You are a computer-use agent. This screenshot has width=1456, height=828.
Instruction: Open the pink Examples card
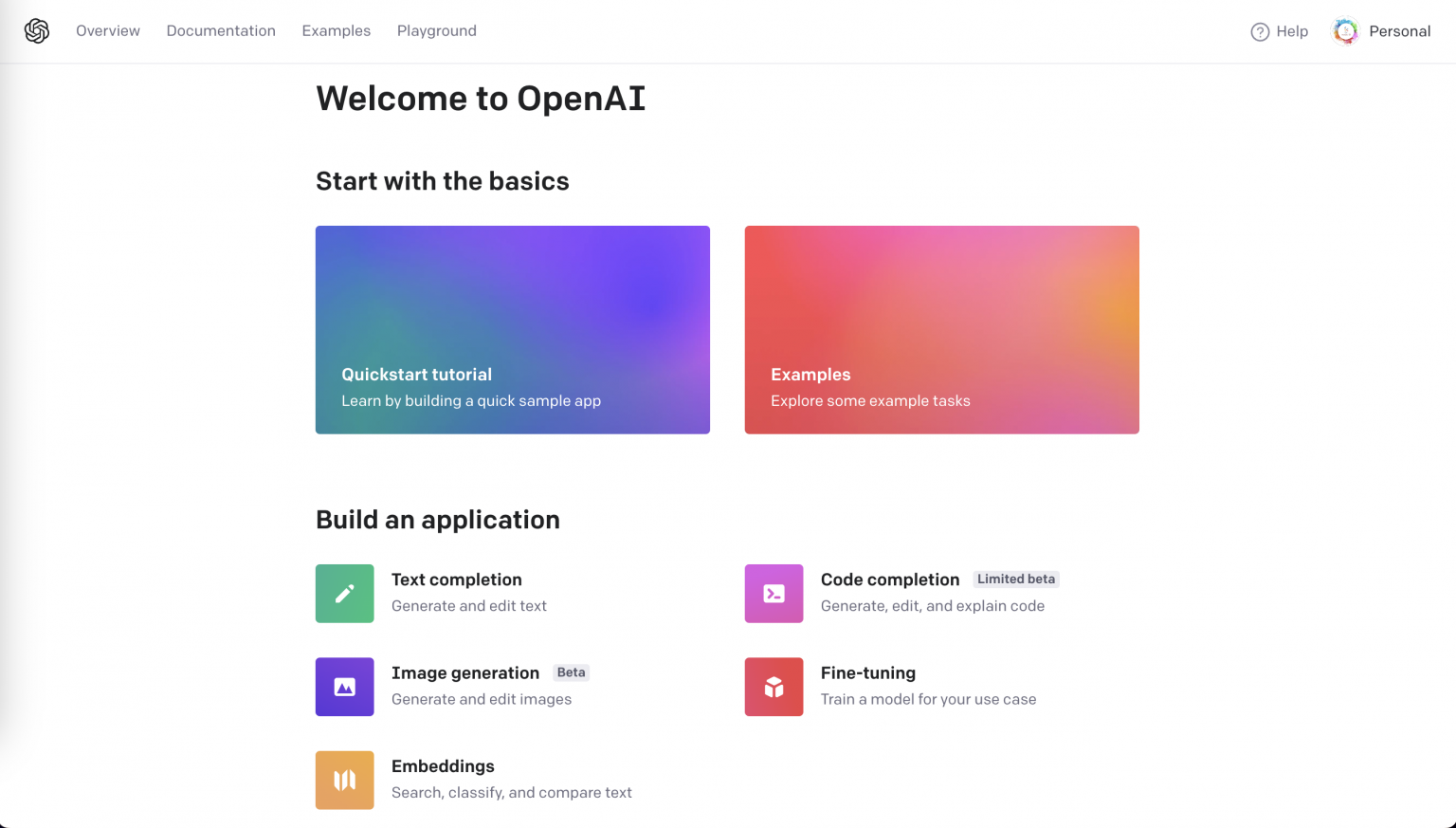pyautogui.click(x=941, y=329)
